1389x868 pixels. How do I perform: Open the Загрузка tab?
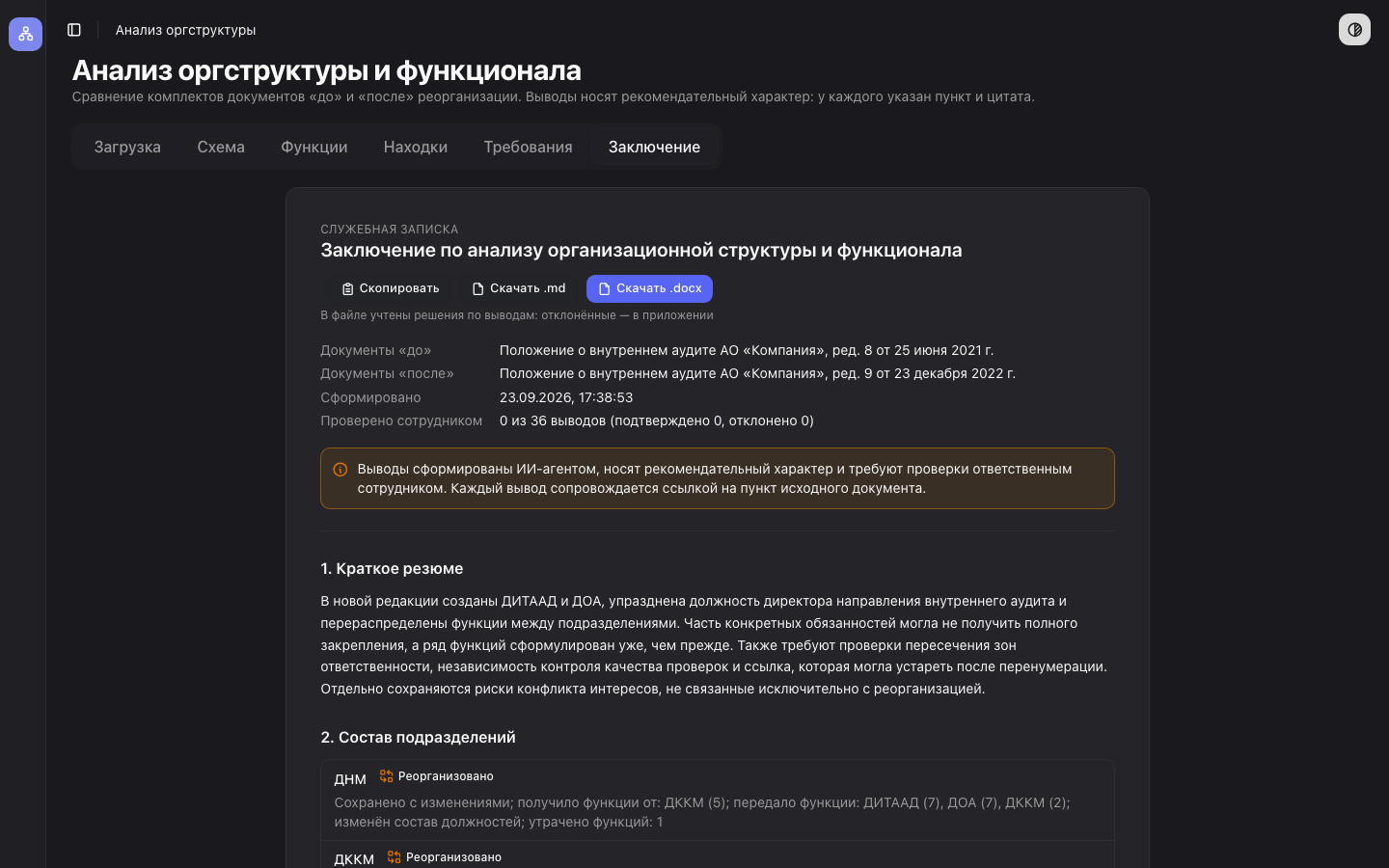click(127, 147)
